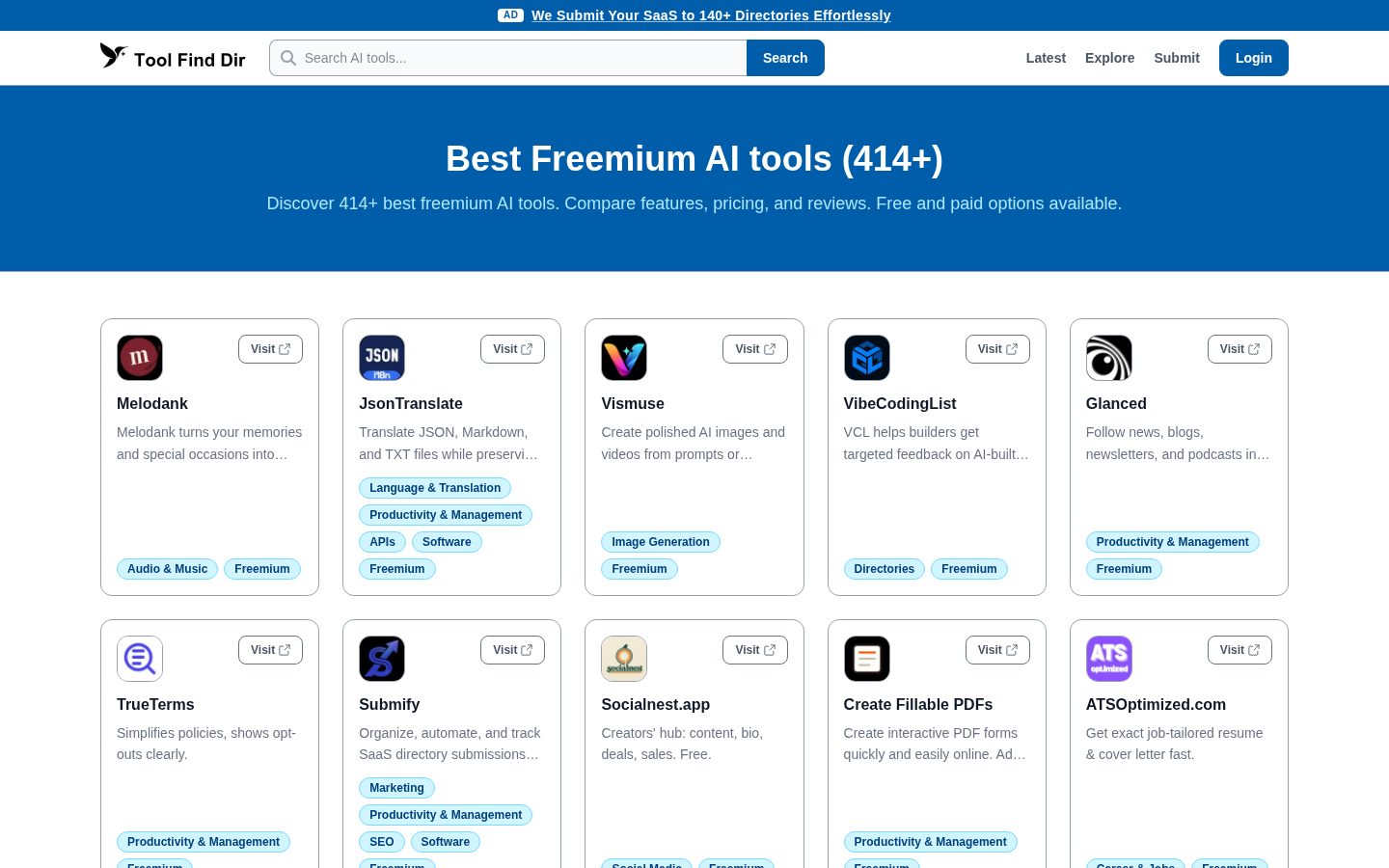1389x868 pixels.
Task: Visit the Socialnest.app website
Action: pos(755,650)
